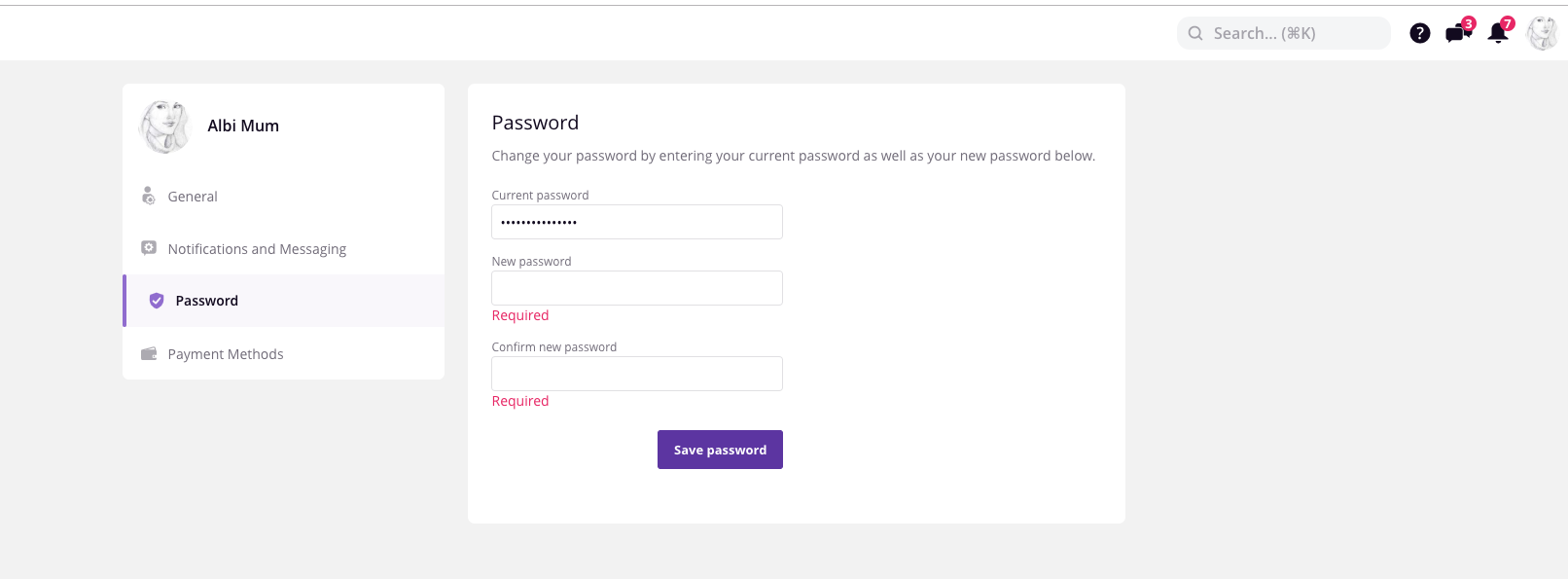This screenshot has width=1568, height=579.
Task: Focus the Confirm new password field
Action: pos(637,374)
